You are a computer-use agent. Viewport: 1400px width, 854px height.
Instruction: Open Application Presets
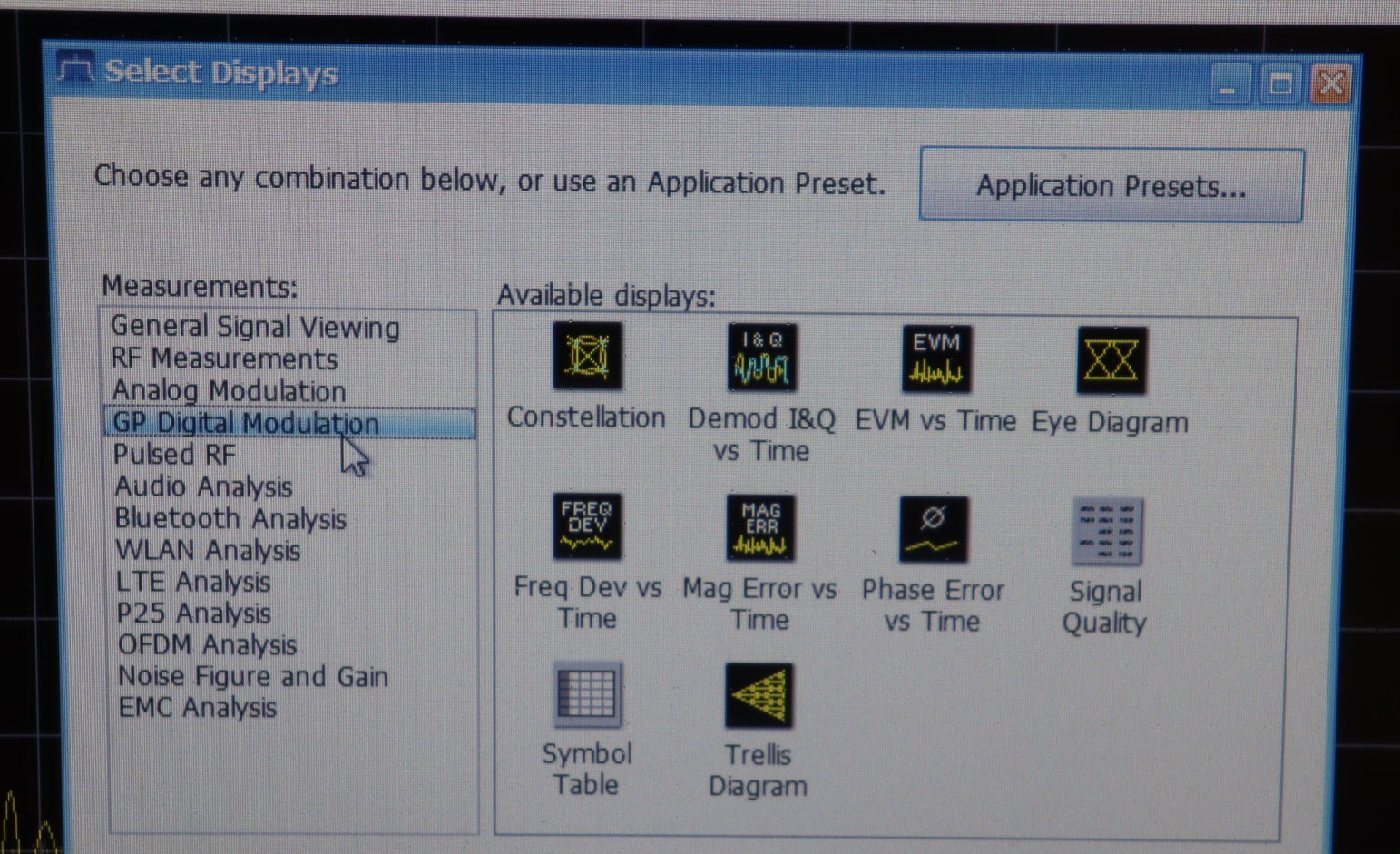tap(1111, 185)
